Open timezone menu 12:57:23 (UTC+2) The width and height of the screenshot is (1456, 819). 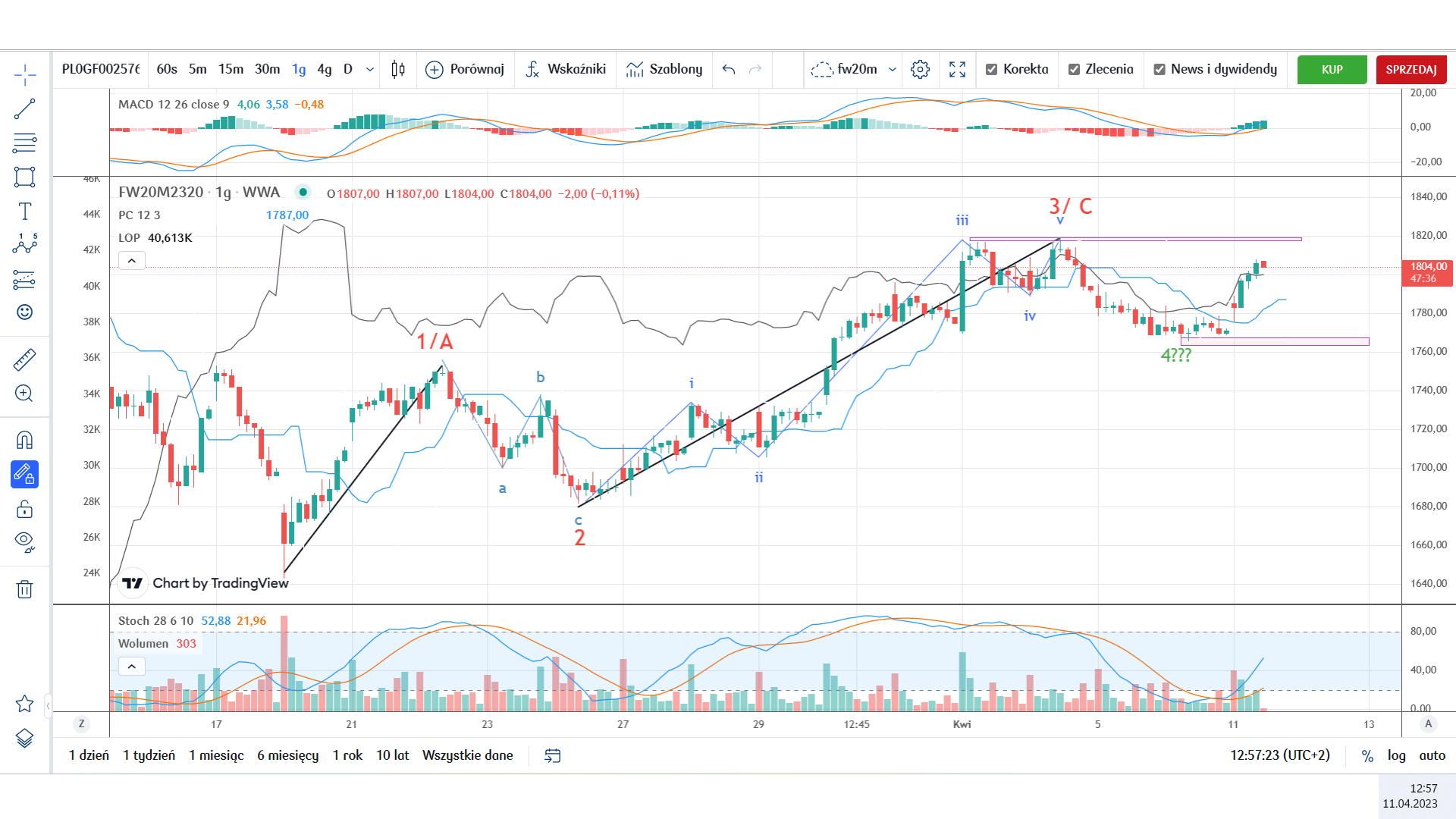(1280, 755)
